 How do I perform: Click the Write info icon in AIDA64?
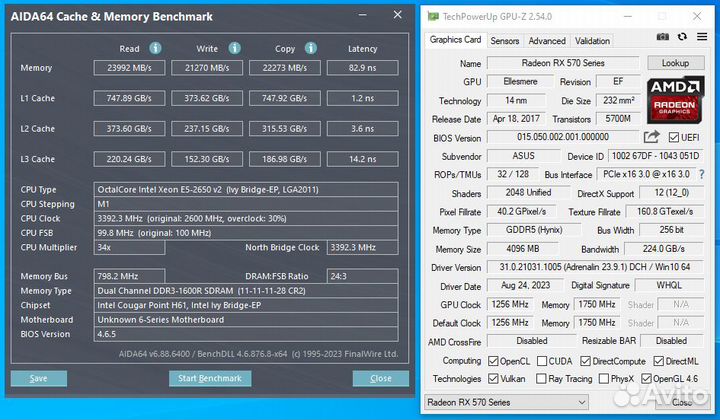pos(235,48)
